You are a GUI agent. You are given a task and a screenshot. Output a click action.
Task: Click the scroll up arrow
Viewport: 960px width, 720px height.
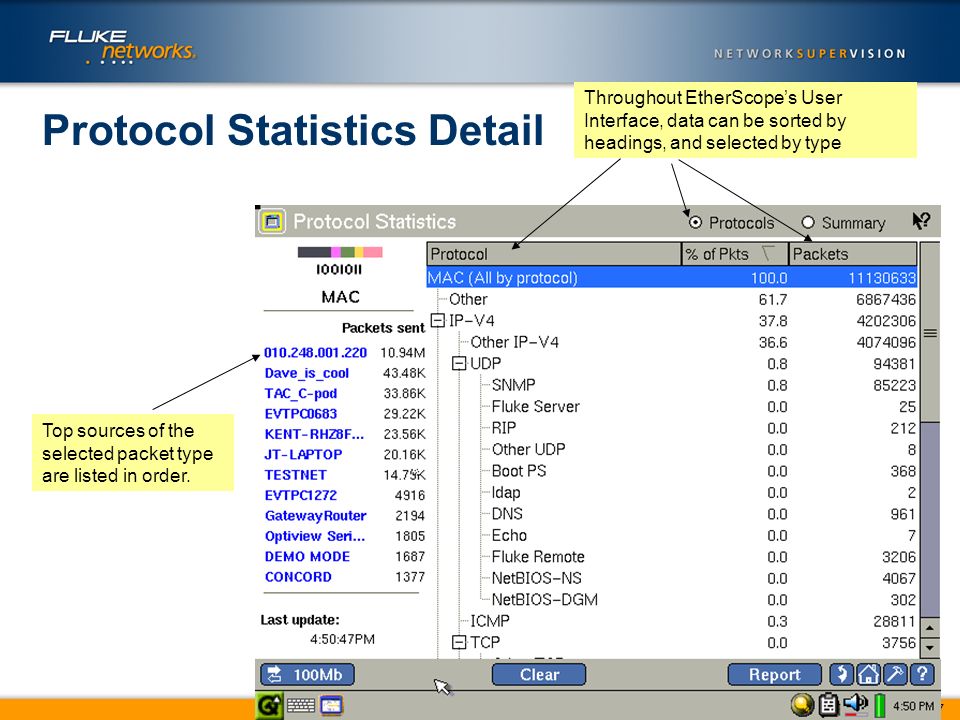click(930, 628)
